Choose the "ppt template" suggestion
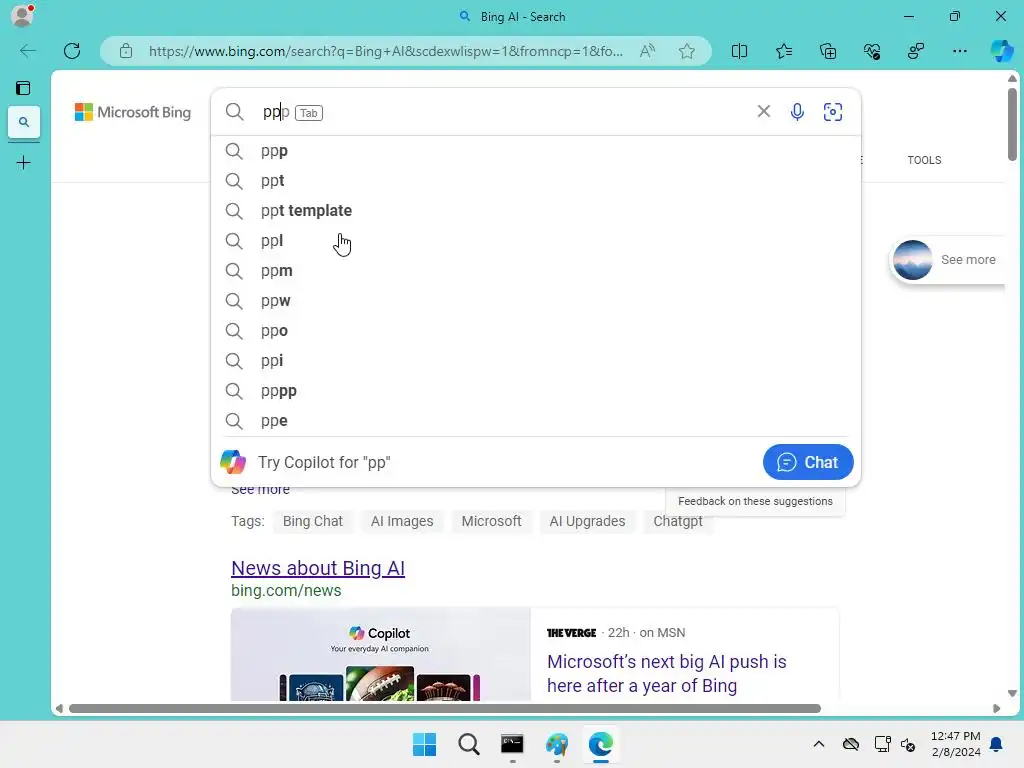The height and width of the screenshot is (768, 1024). coord(536,211)
